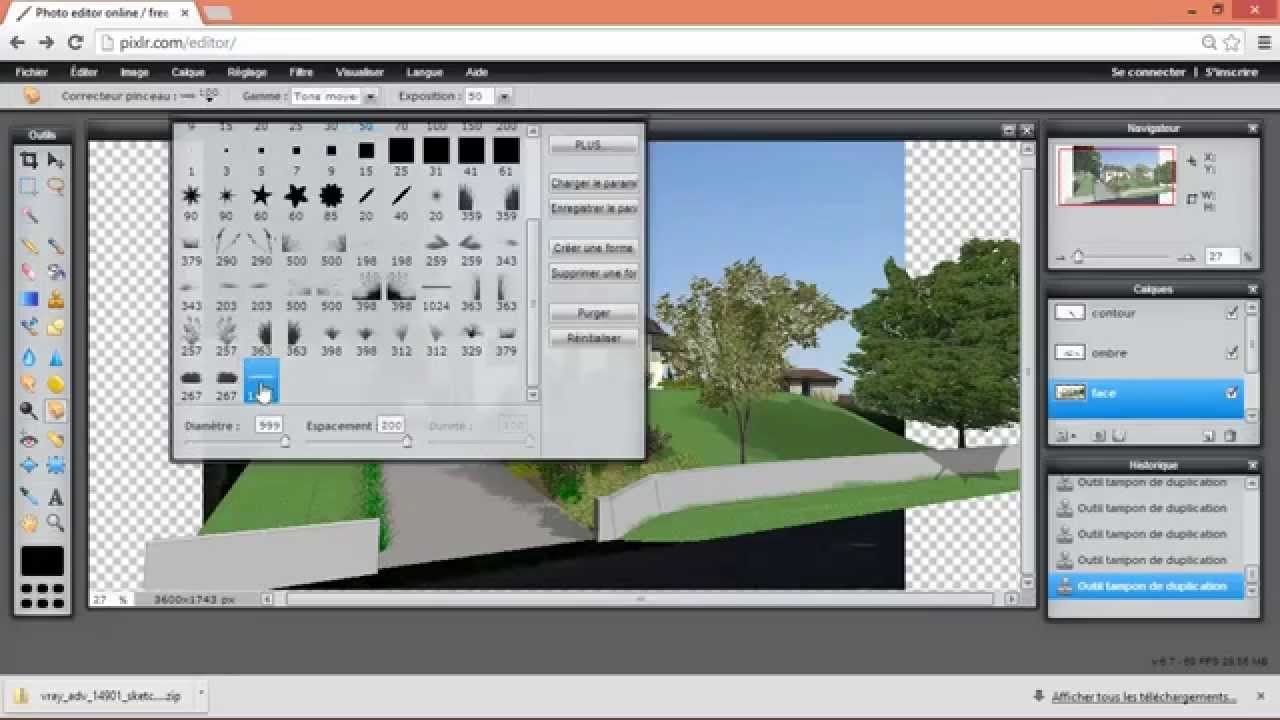Open the Réglage menu
Viewport: 1280px width, 720px height.
[247, 72]
